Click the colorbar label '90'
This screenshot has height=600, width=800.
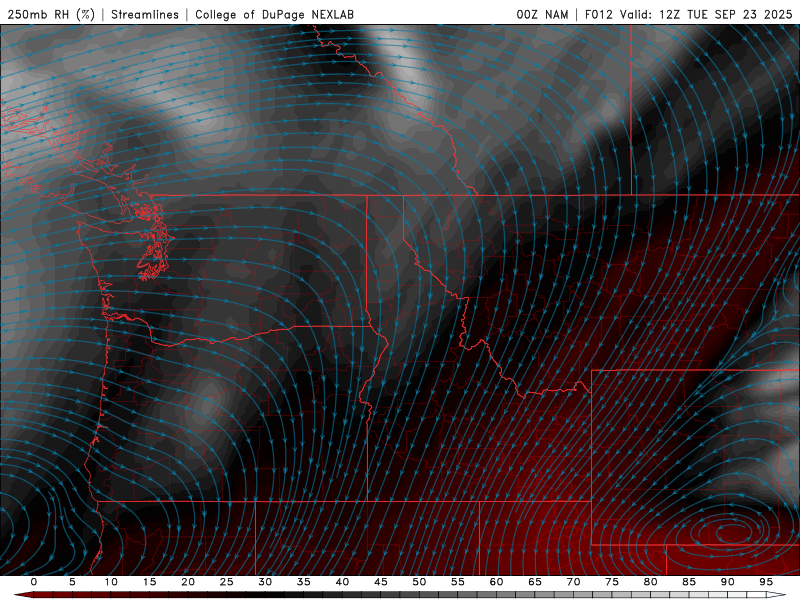click(x=727, y=582)
